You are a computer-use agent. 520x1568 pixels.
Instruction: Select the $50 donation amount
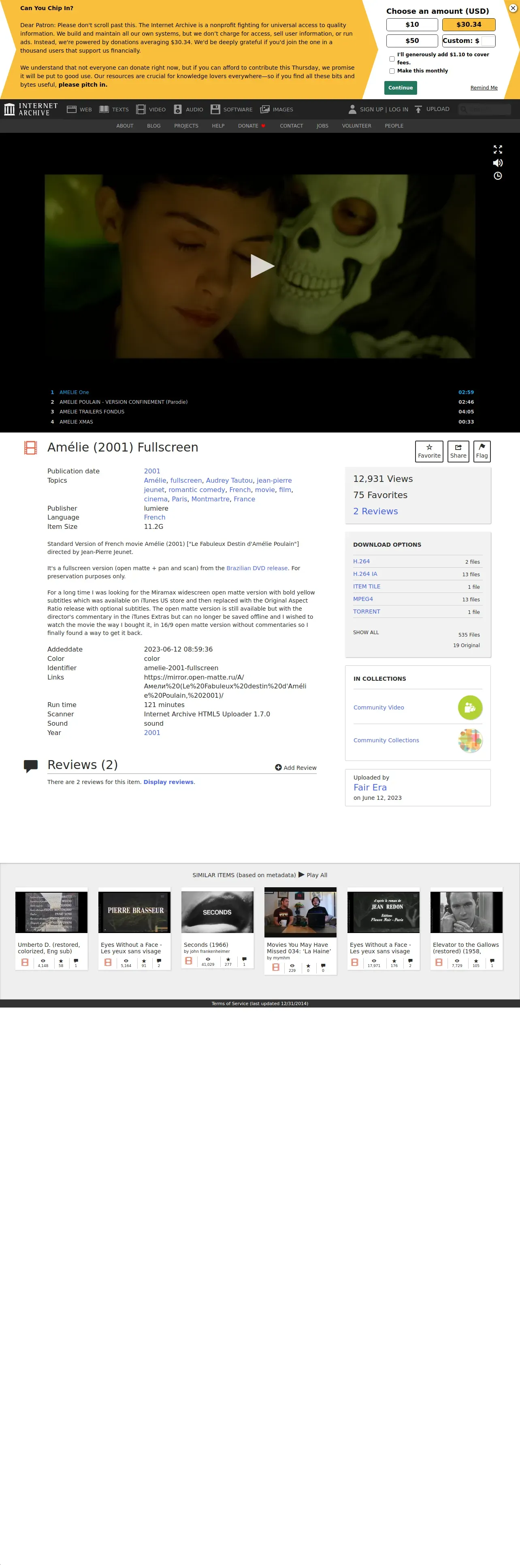tap(412, 41)
